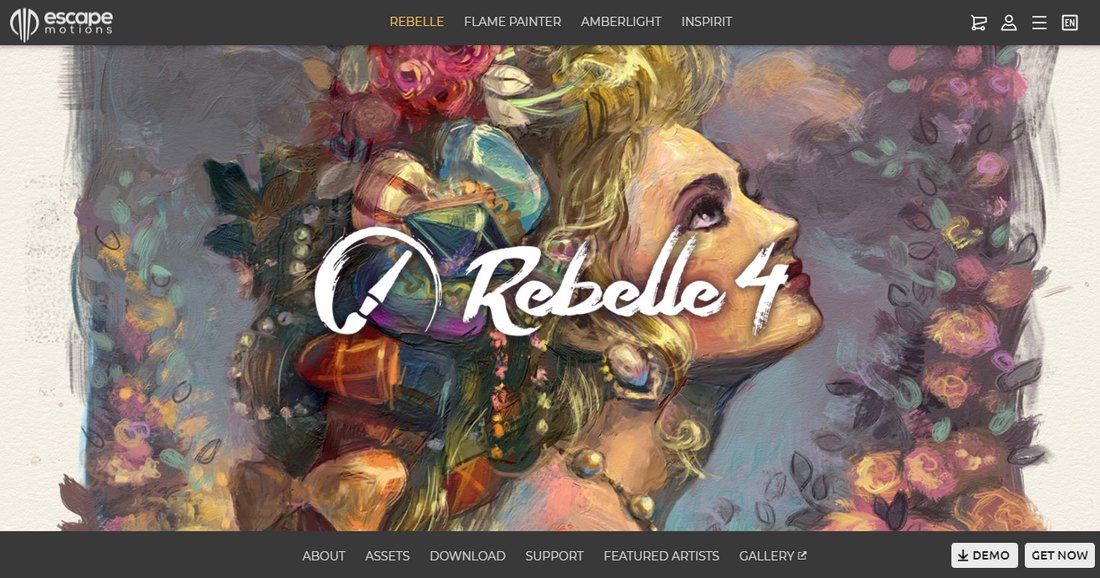
Task: Open the Download section link
Action: tap(467, 556)
